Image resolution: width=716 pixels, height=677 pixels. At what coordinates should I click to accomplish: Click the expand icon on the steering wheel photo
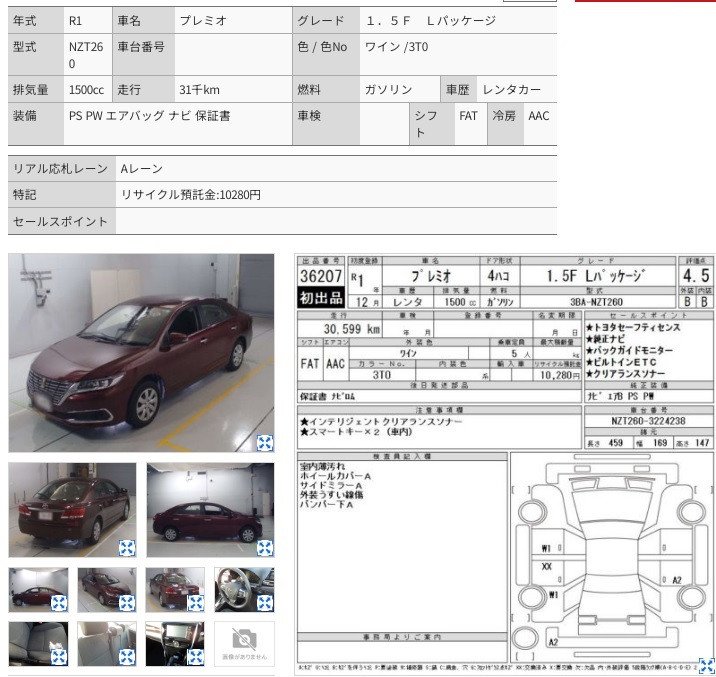(x=265, y=603)
